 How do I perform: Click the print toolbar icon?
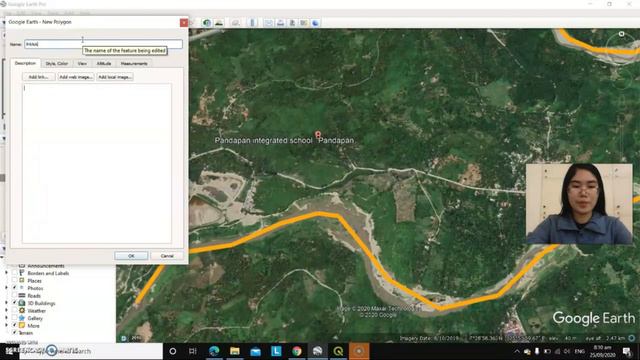[280, 23]
